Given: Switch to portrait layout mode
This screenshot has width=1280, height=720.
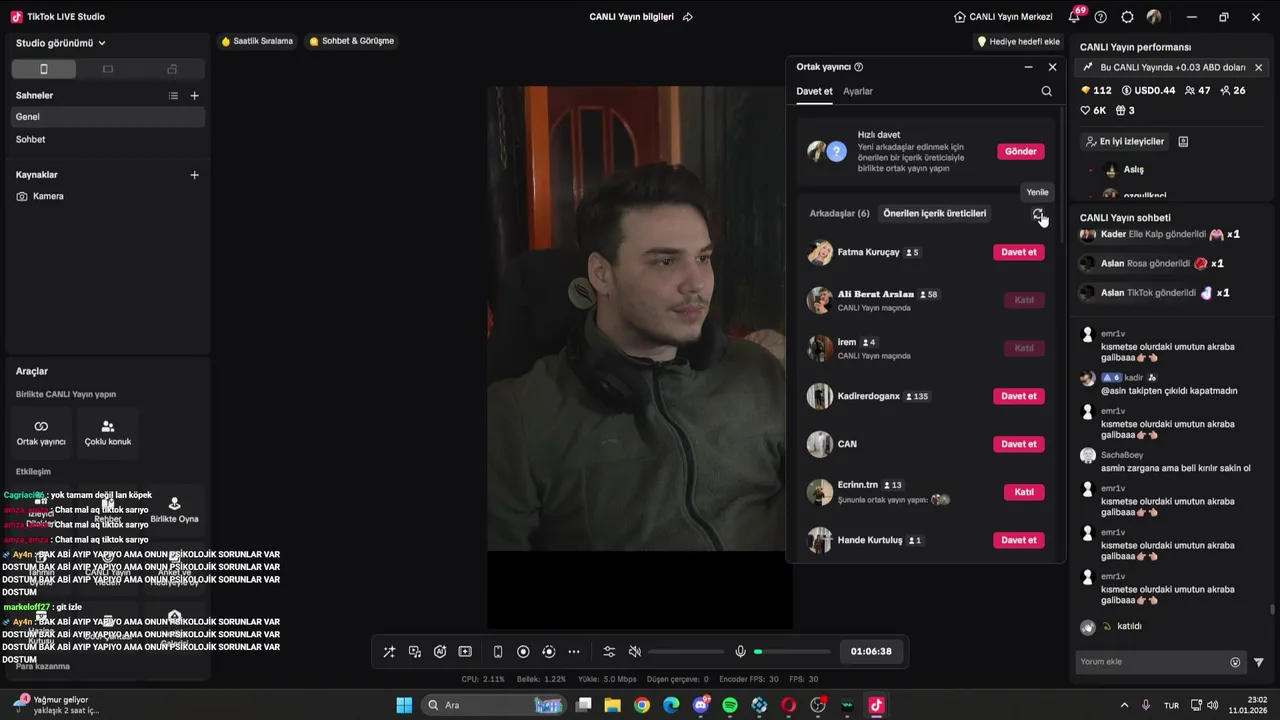Looking at the screenshot, I should (x=43, y=69).
